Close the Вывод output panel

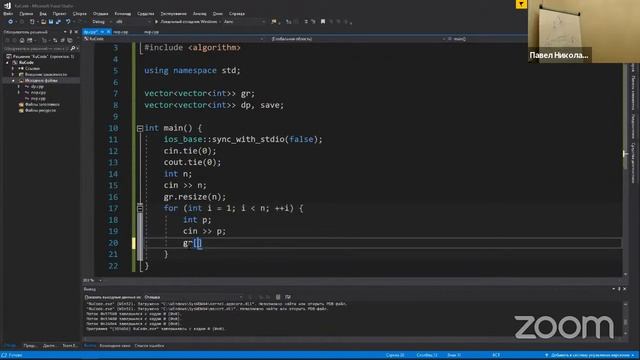click(624, 289)
